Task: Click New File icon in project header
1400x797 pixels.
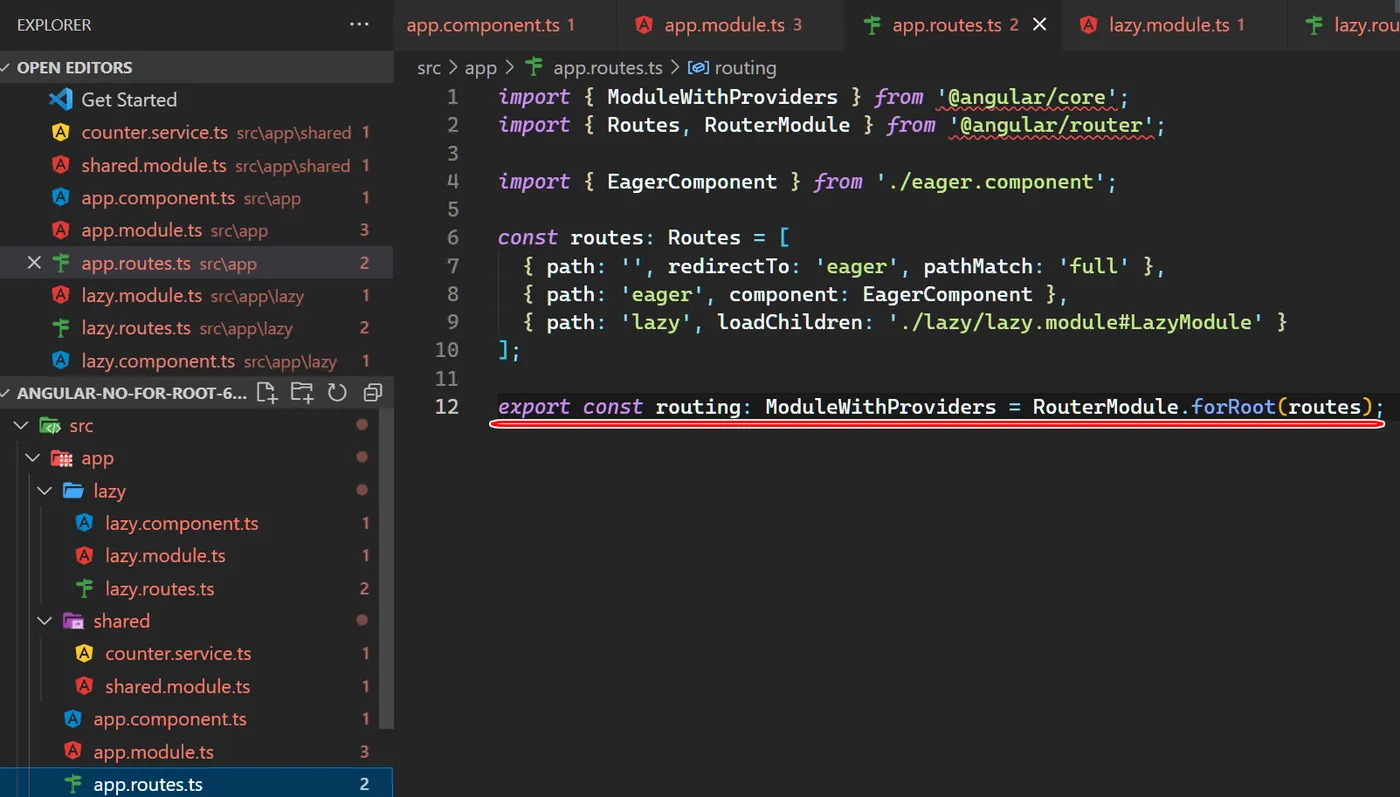Action: point(267,393)
